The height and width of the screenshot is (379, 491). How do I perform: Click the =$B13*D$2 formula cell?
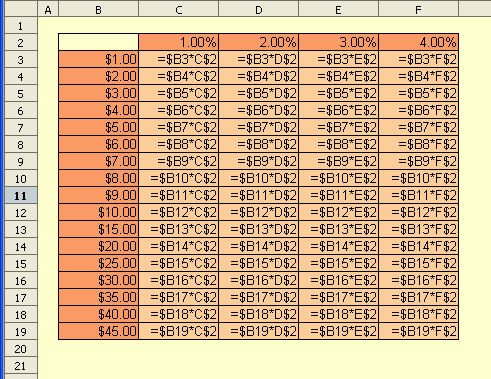coord(259,229)
